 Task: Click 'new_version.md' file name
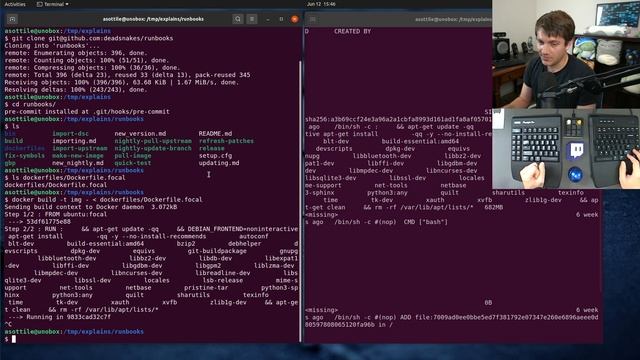140,134
